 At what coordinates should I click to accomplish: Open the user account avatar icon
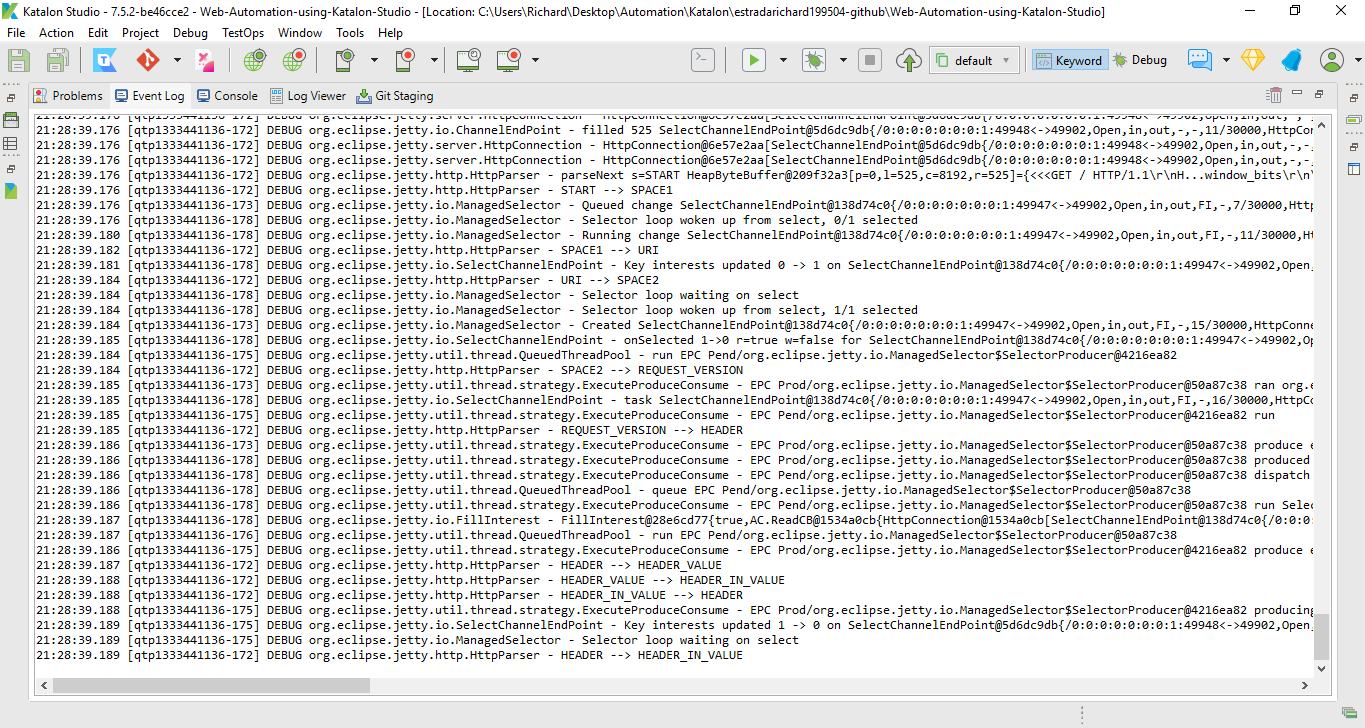point(1332,60)
